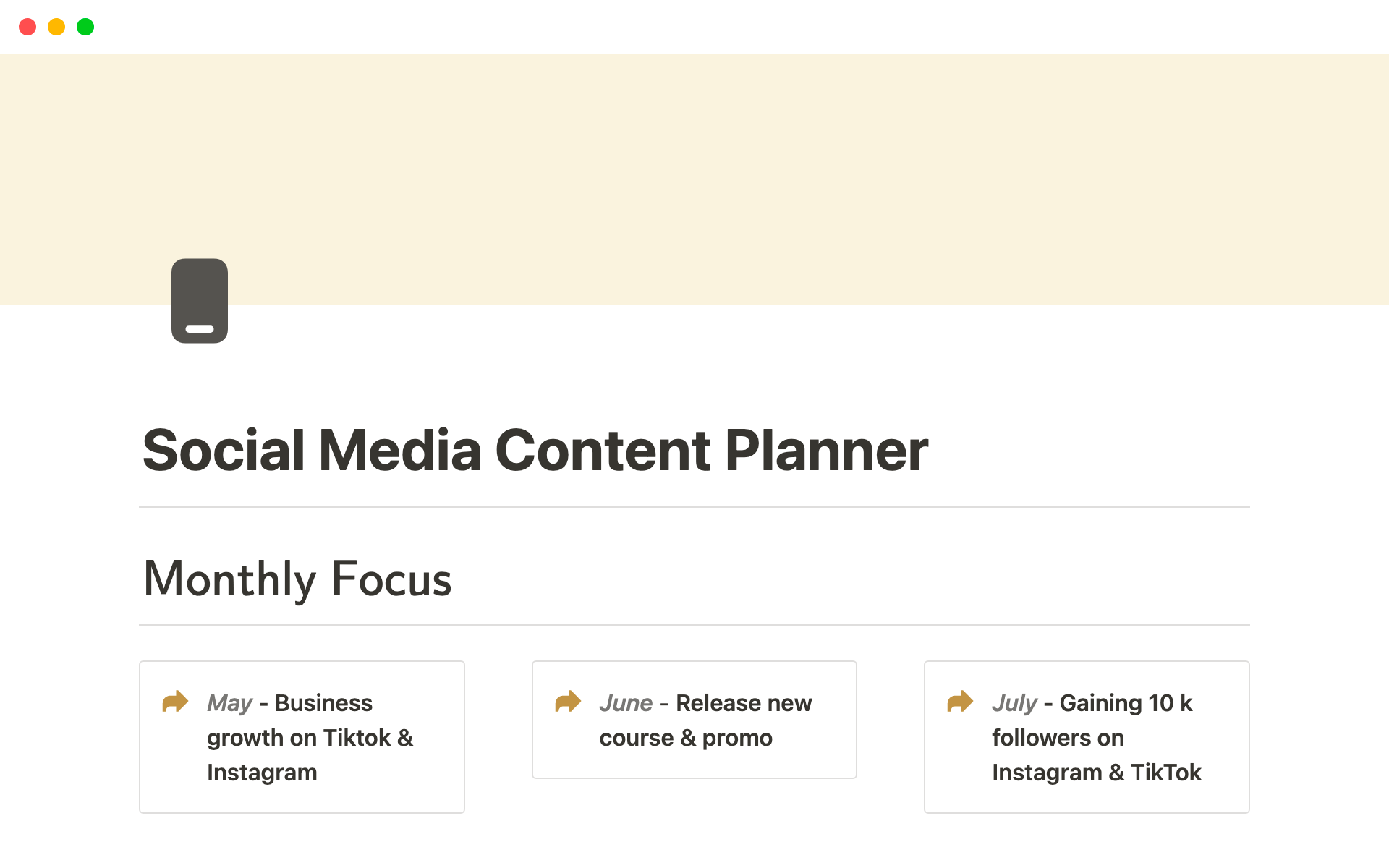Screen dimensions: 1389x868
Task: Open the June release new course callout
Action: tap(694, 720)
